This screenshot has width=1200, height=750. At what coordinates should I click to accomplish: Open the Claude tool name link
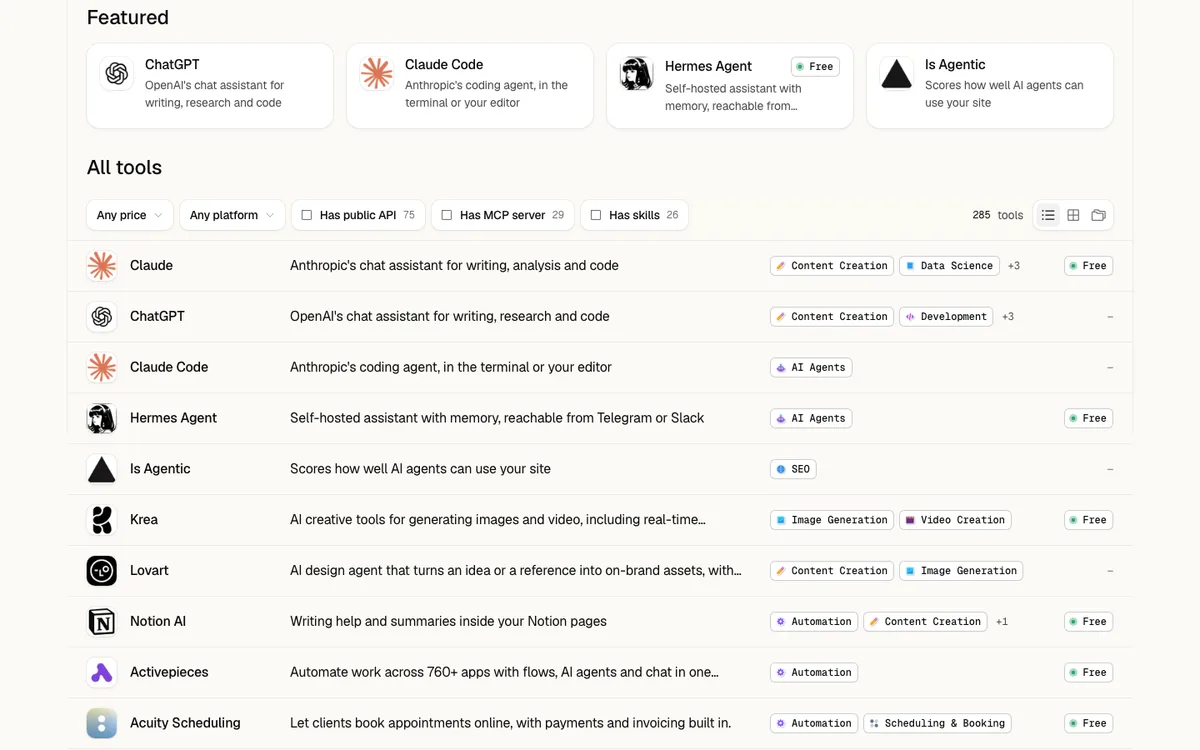[151, 266]
